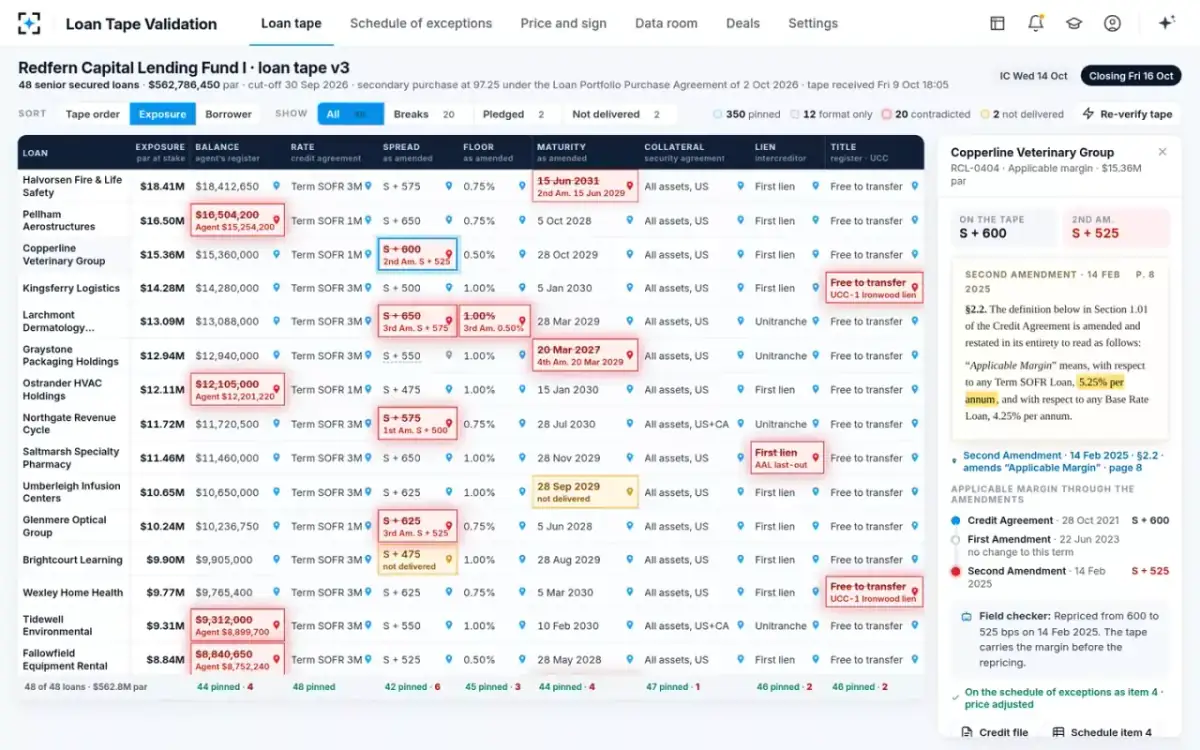The height and width of the screenshot is (750, 1200).
Task: Select the Pelham Aerostructures loan row name
Action: pos(60,220)
